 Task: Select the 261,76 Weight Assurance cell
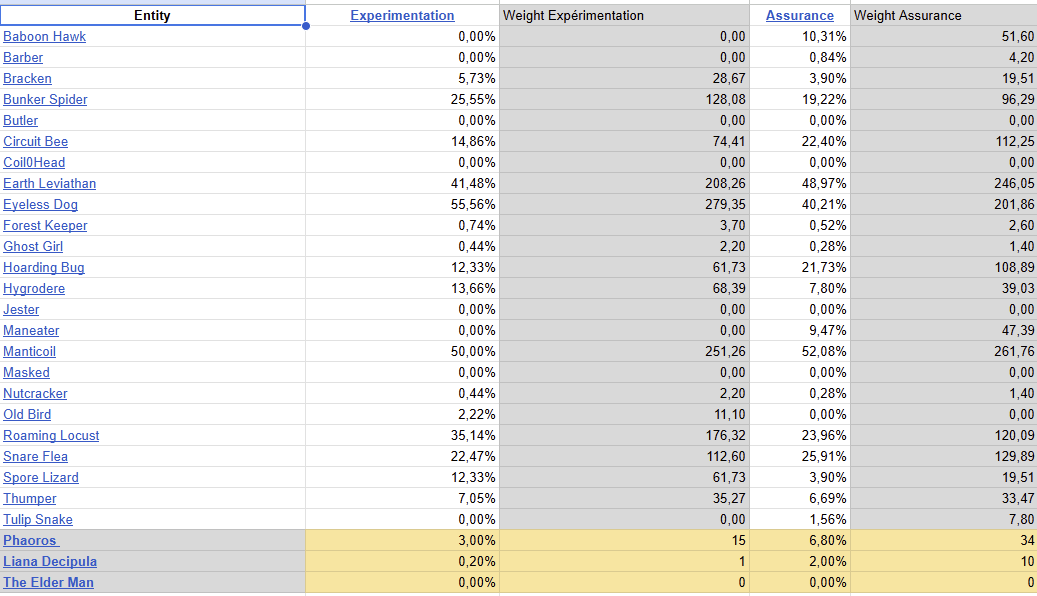[x=944, y=351]
